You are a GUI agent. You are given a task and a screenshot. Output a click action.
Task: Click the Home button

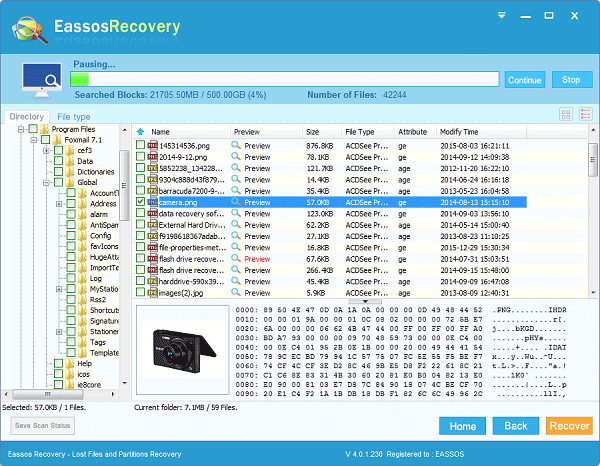[462, 426]
